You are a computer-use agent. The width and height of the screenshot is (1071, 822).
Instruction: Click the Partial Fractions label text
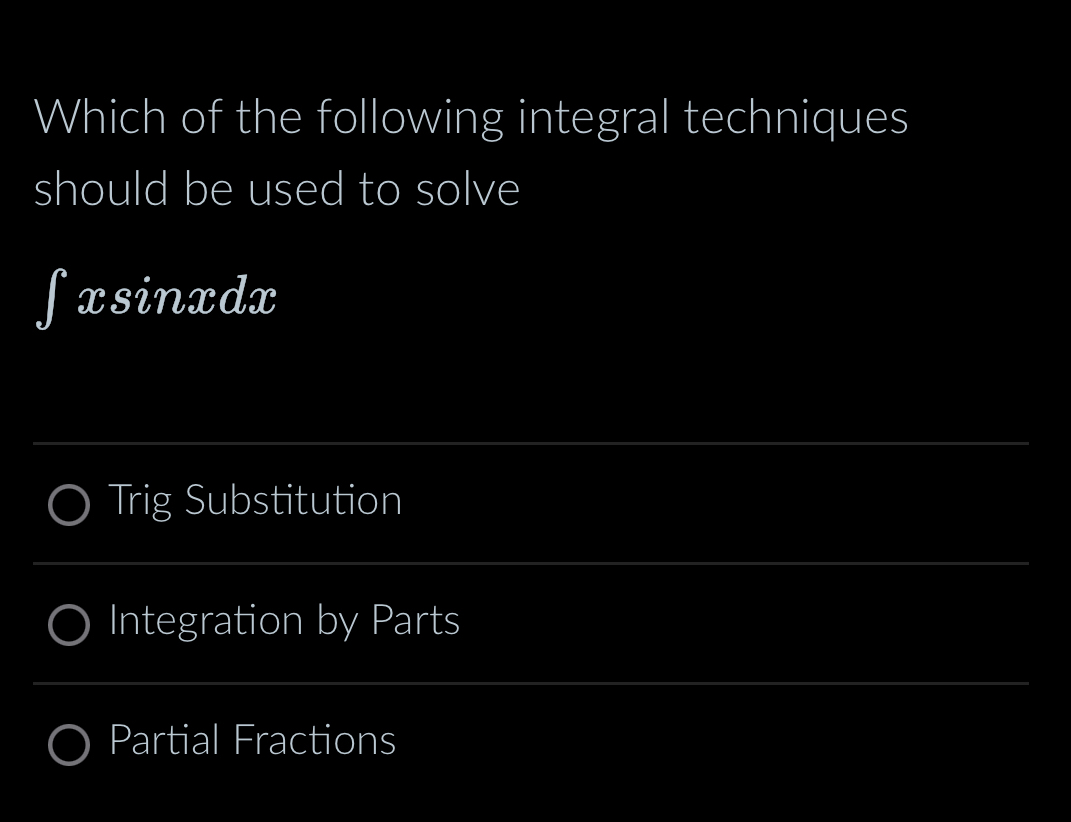(251, 742)
